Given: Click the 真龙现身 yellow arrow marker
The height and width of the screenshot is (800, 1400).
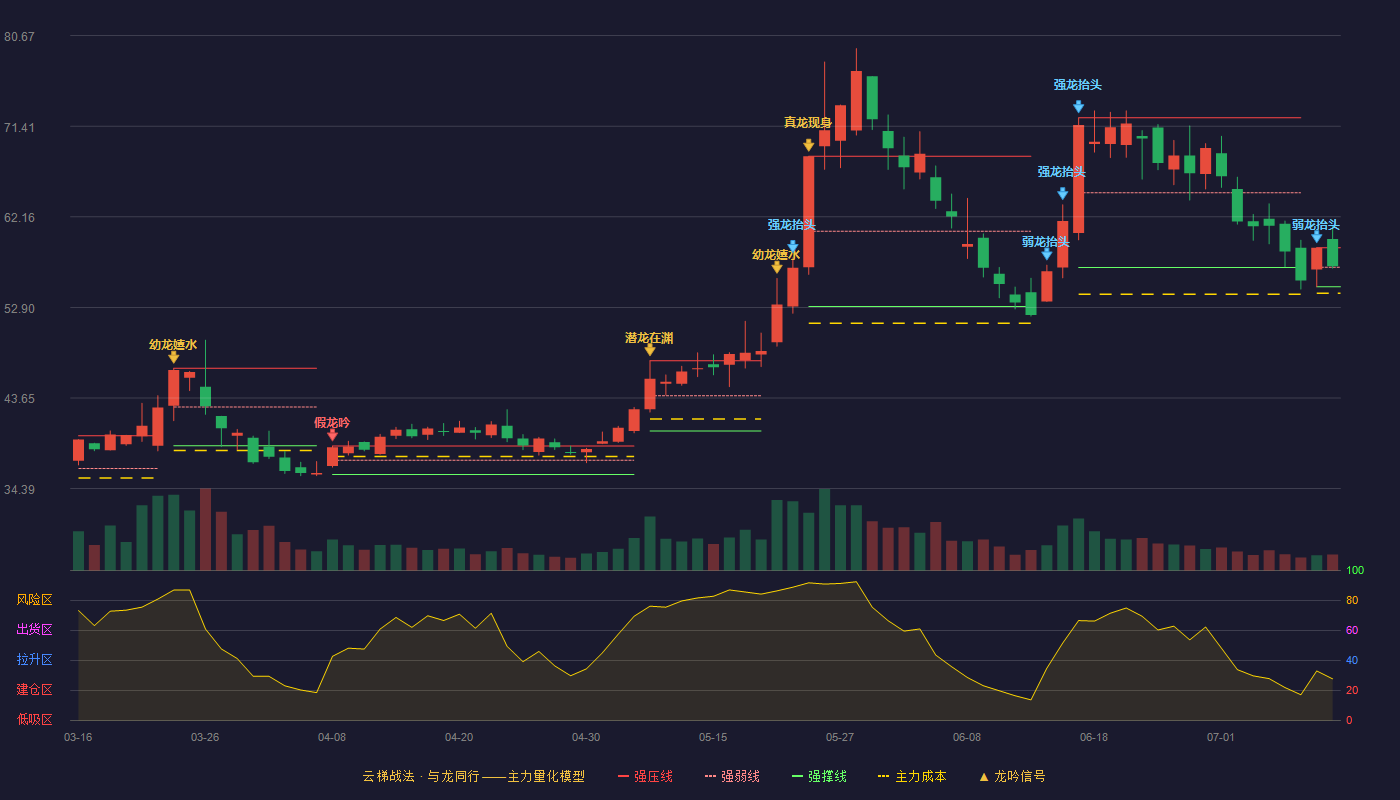Looking at the screenshot, I should coord(808,145).
